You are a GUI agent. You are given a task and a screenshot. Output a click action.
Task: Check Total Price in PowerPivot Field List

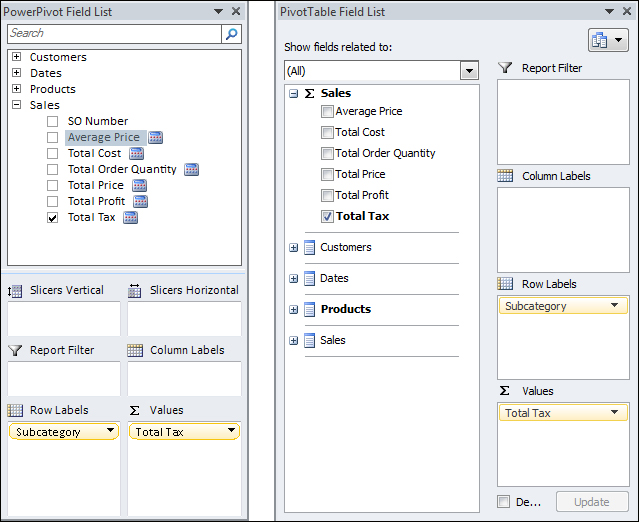pyautogui.click(x=52, y=185)
